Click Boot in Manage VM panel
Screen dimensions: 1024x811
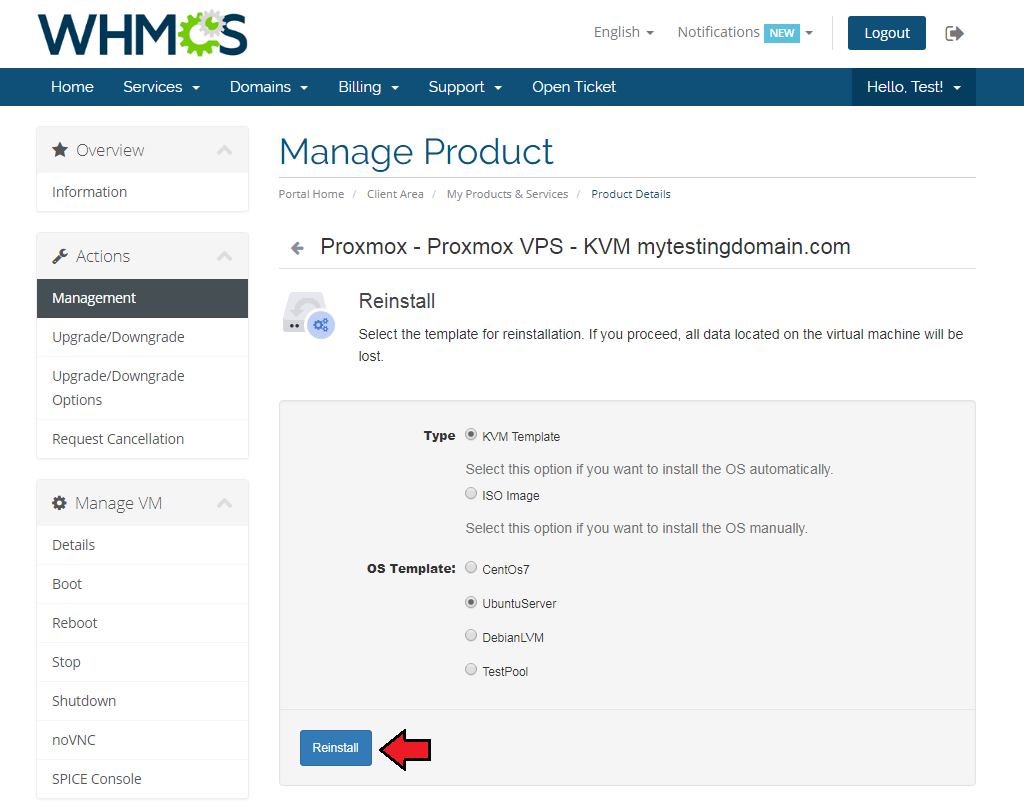(142, 584)
